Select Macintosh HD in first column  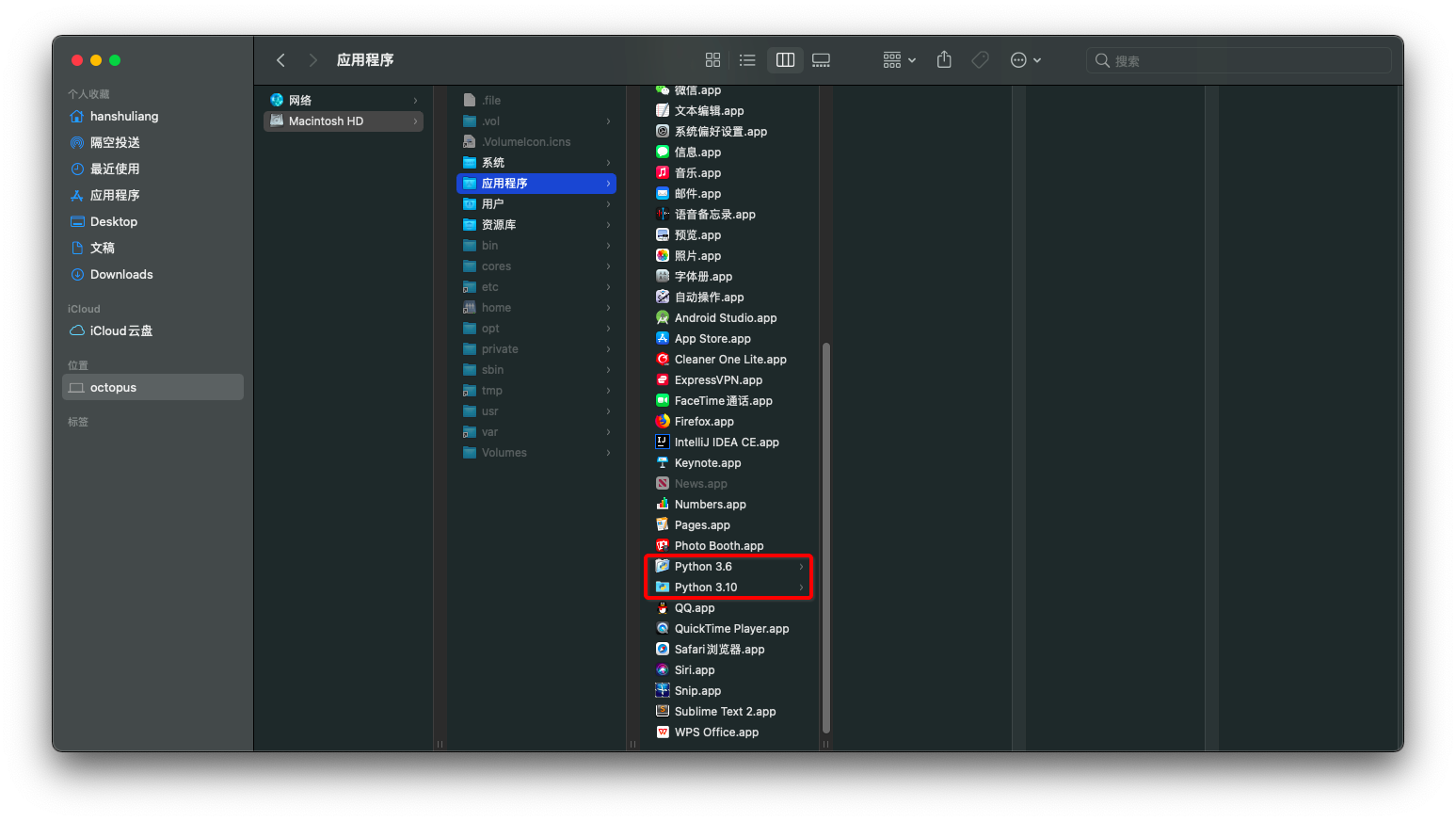(344, 121)
